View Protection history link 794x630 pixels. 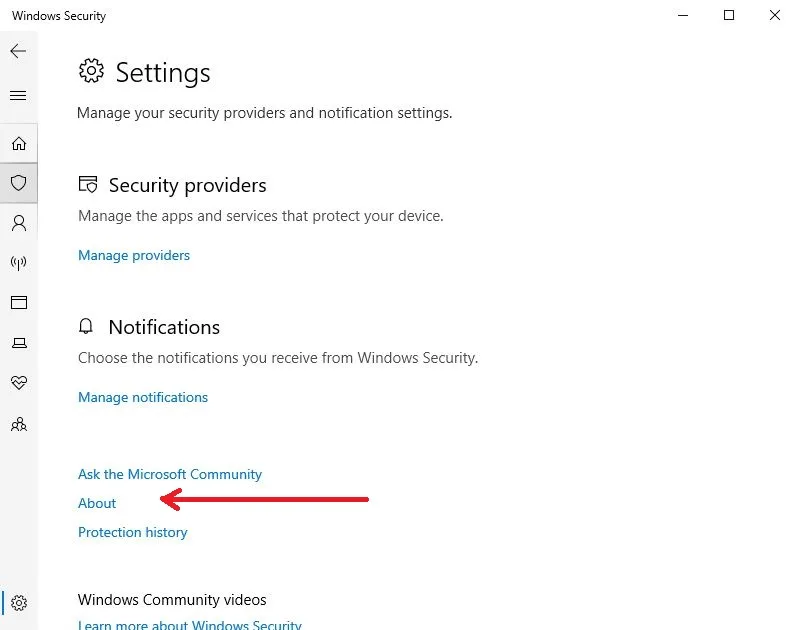click(x=133, y=532)
